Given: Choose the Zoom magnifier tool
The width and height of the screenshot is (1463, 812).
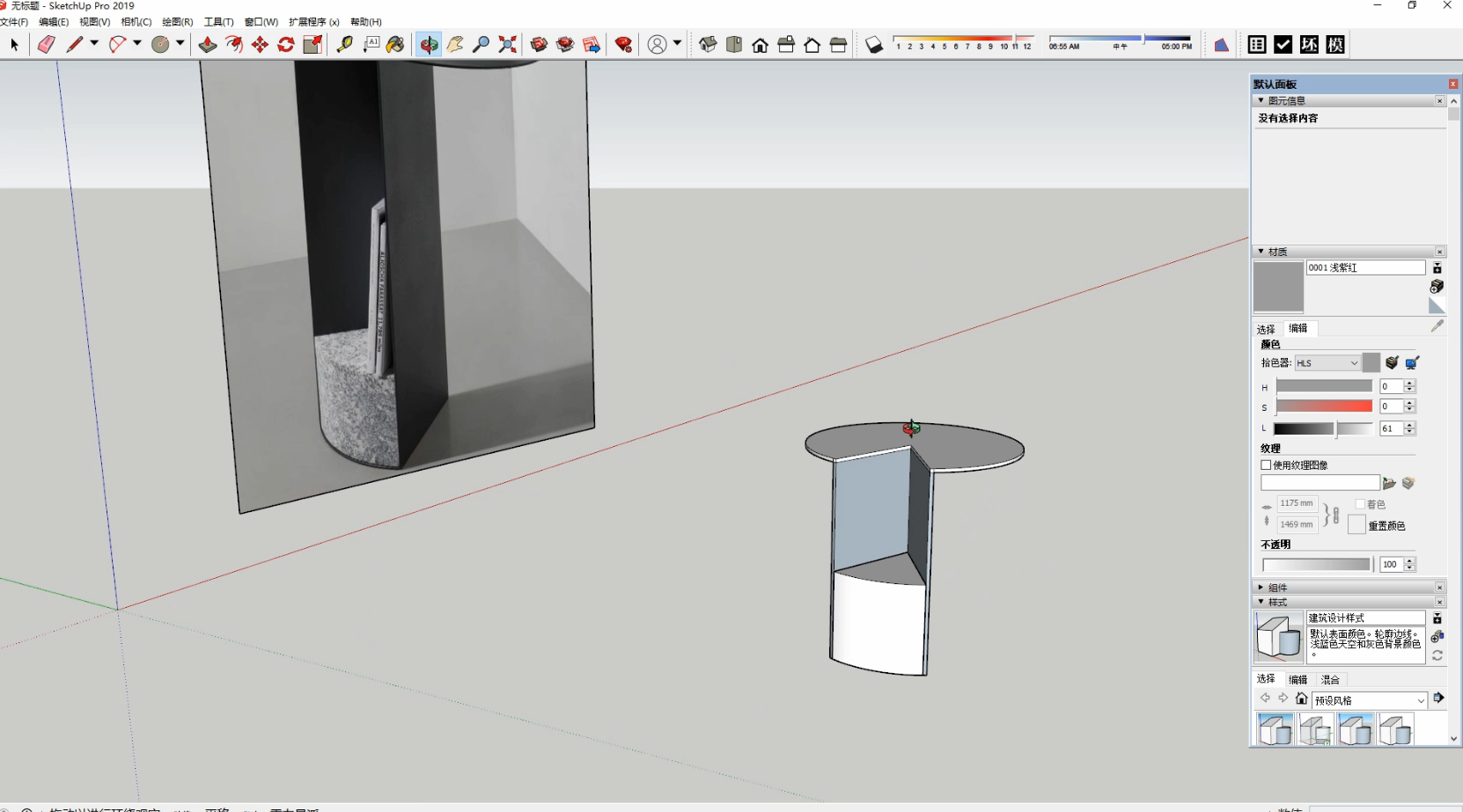Looking at the screenshot, I should coord(481,44).
